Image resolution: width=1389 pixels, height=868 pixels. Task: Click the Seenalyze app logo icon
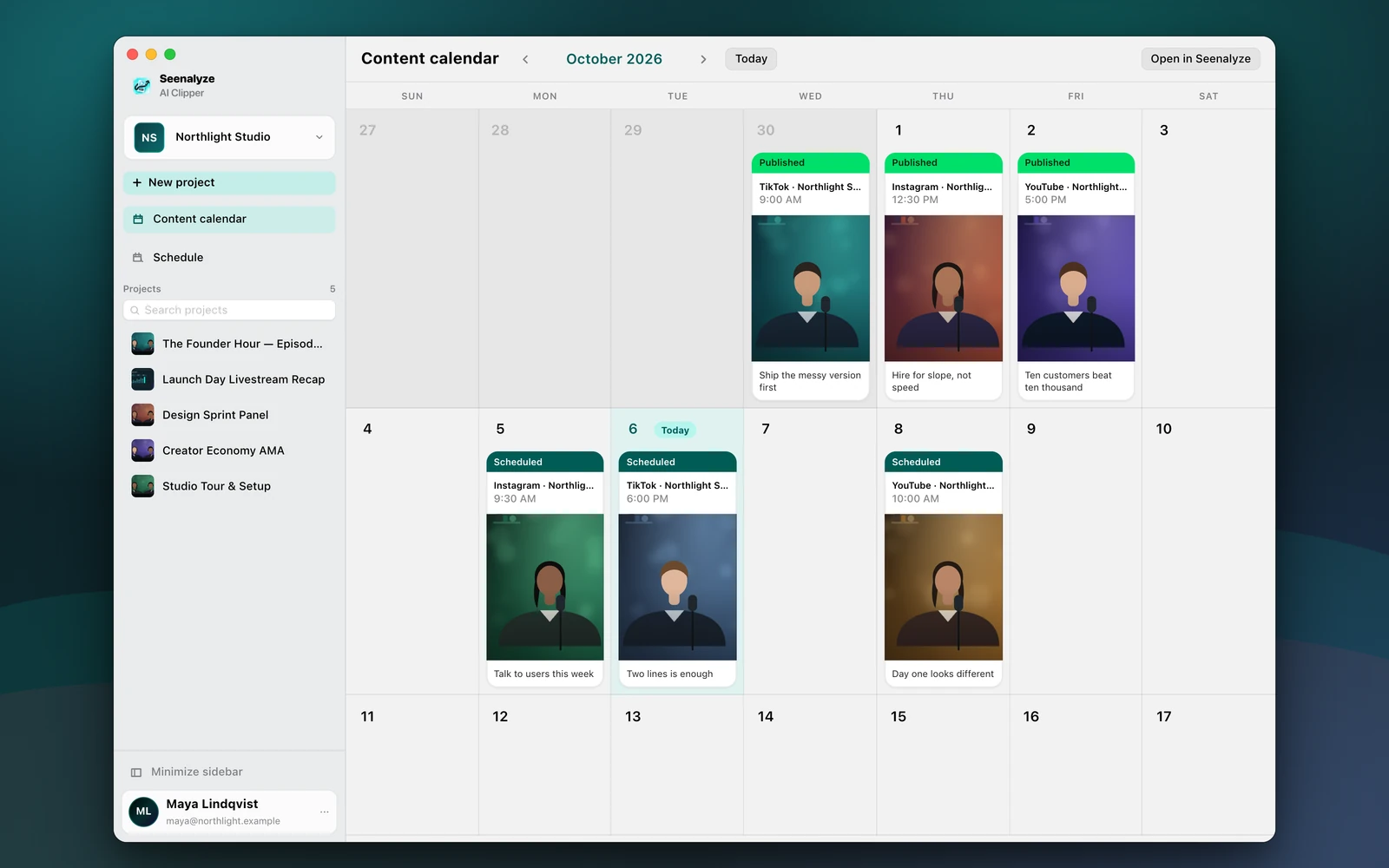(x=142, y=85)
